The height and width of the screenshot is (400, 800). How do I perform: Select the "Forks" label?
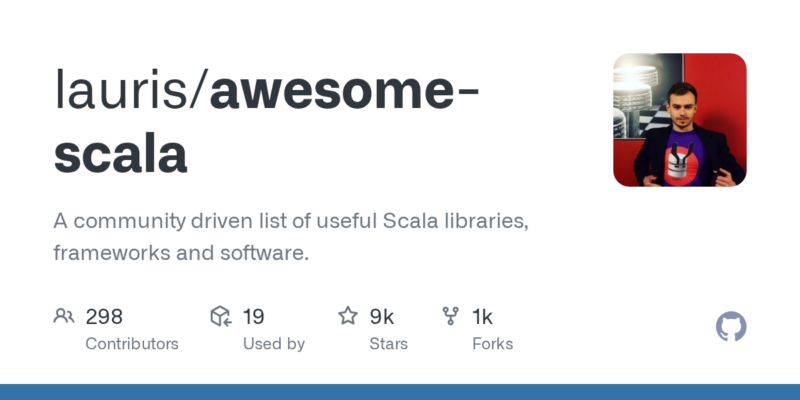point(492,344)
